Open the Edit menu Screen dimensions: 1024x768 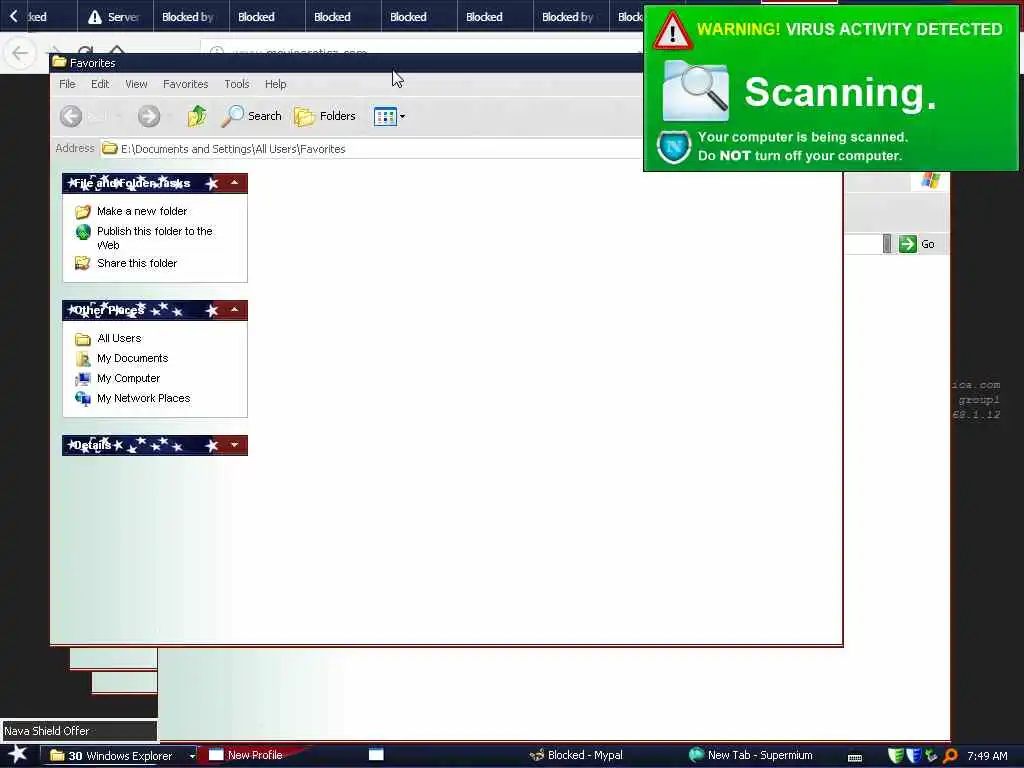pos(100,84)
